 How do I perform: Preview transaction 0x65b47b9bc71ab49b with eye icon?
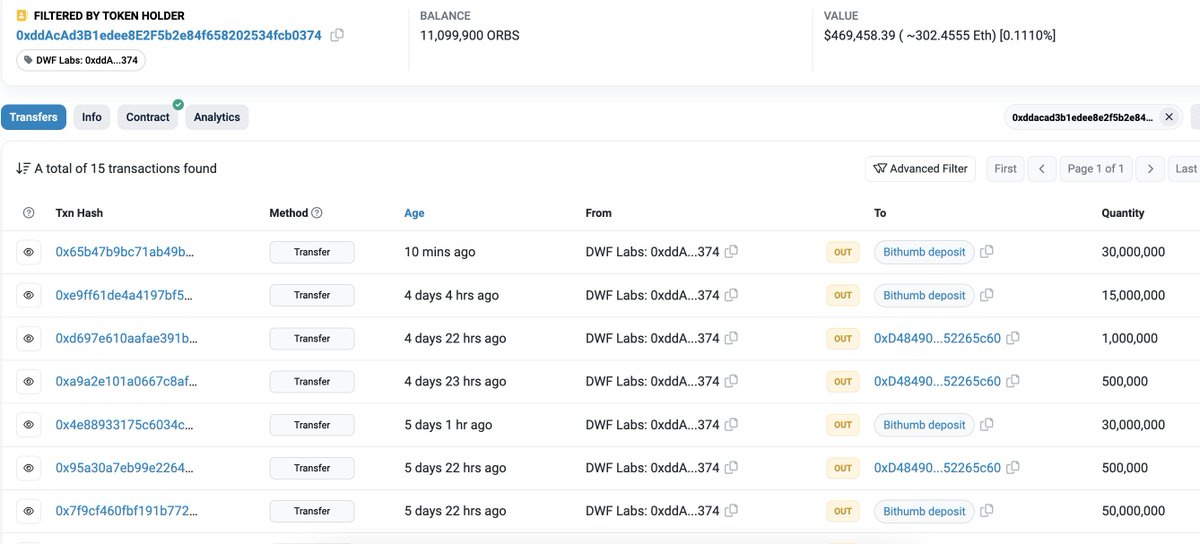[29, 252]
